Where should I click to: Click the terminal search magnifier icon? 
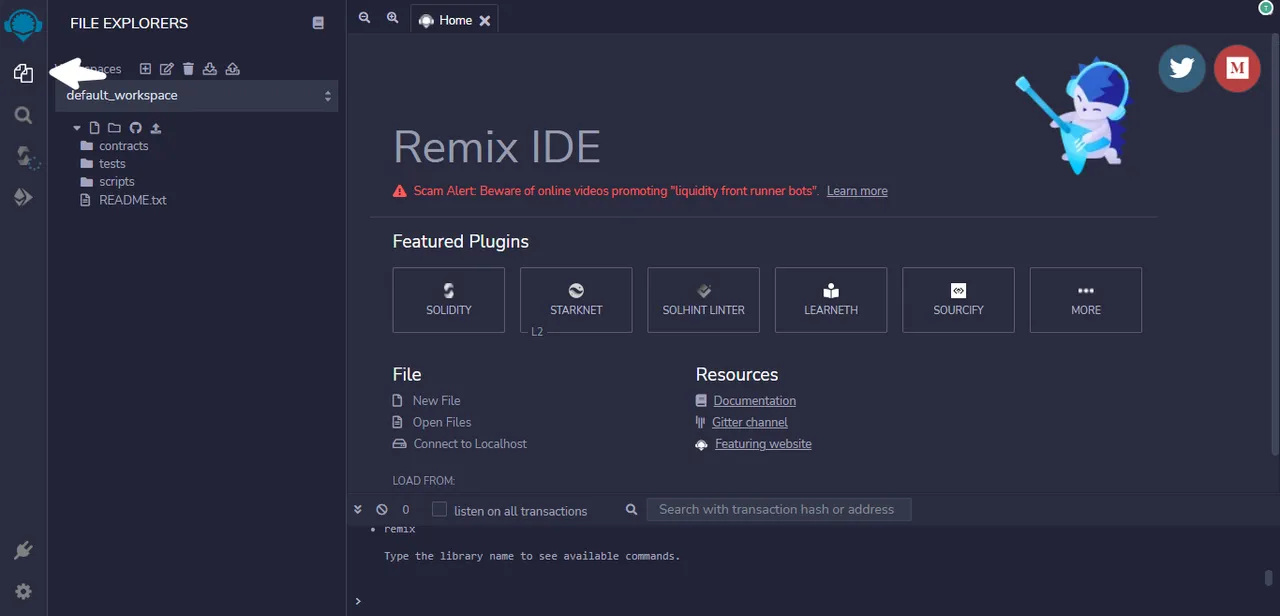coord(631,509)
